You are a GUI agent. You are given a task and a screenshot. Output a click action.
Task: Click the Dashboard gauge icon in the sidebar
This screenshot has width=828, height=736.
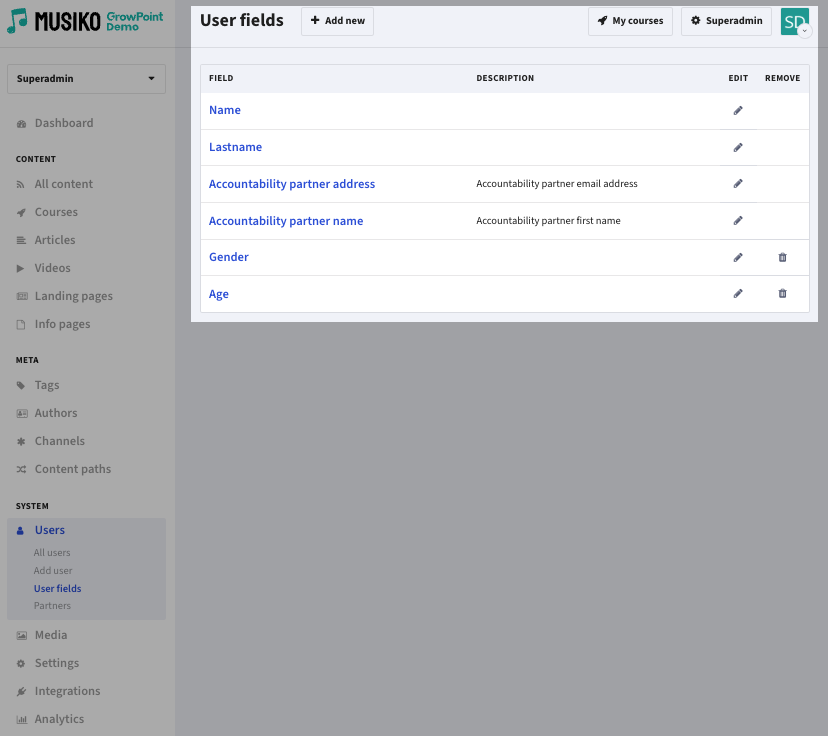[21, 124]
